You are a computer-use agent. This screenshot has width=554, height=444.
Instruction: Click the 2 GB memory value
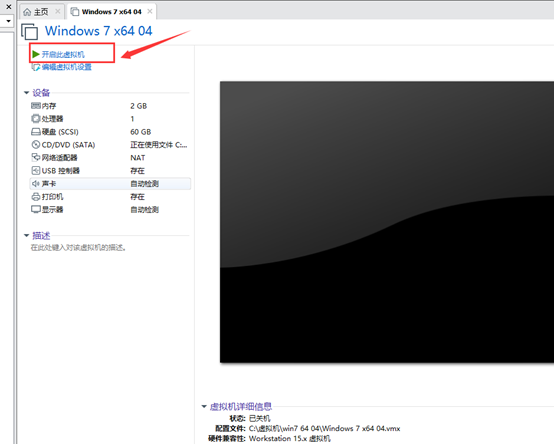point(138,106)
